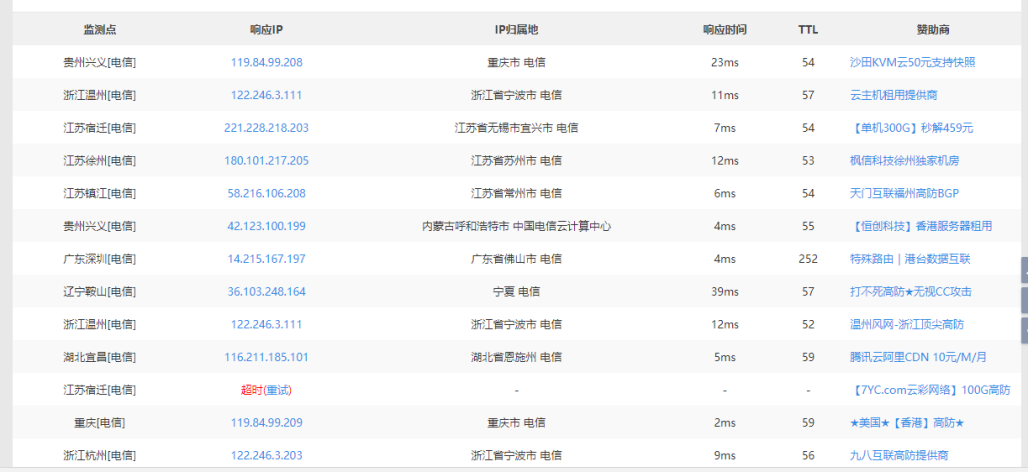Click the TTL column header
This screenshot has height=473, width=1028.
coord(808,30)
